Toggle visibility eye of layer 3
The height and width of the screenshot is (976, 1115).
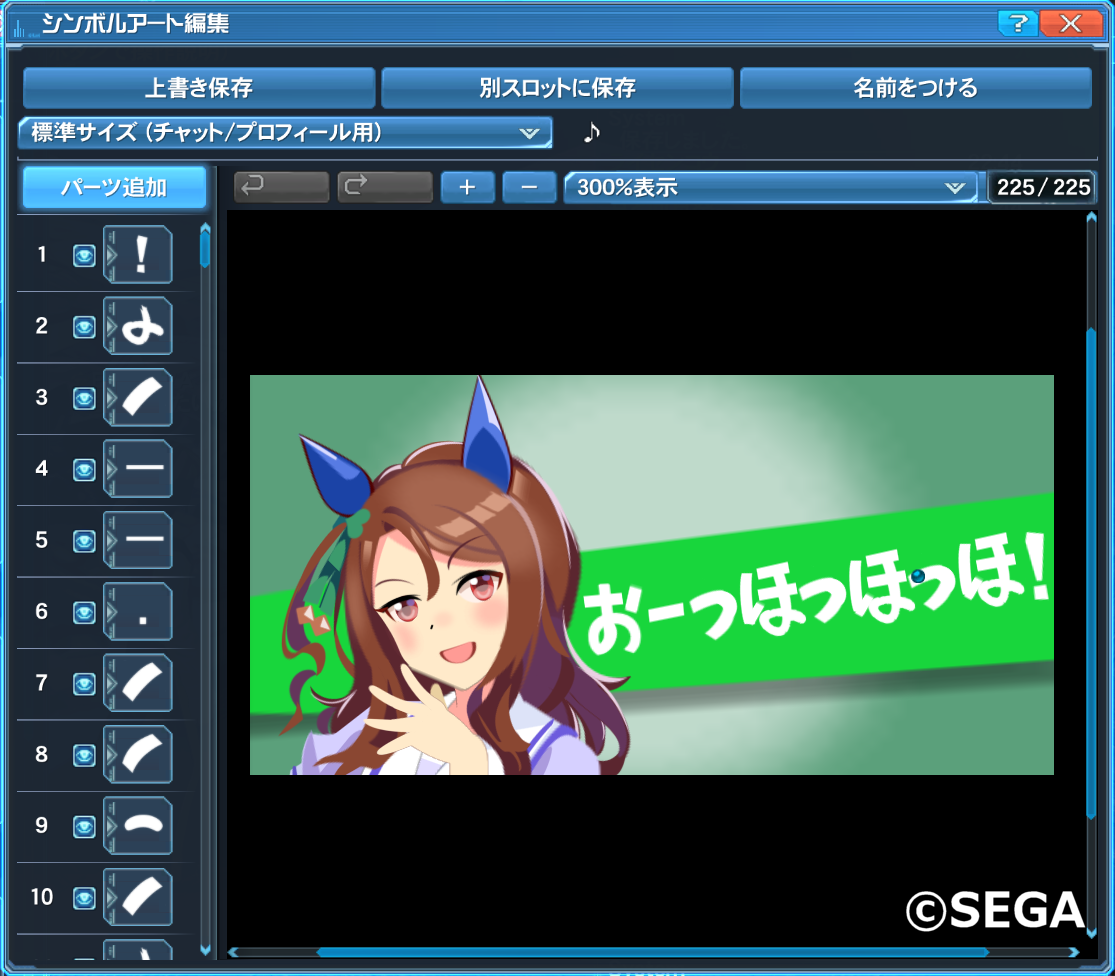(84, 398)
